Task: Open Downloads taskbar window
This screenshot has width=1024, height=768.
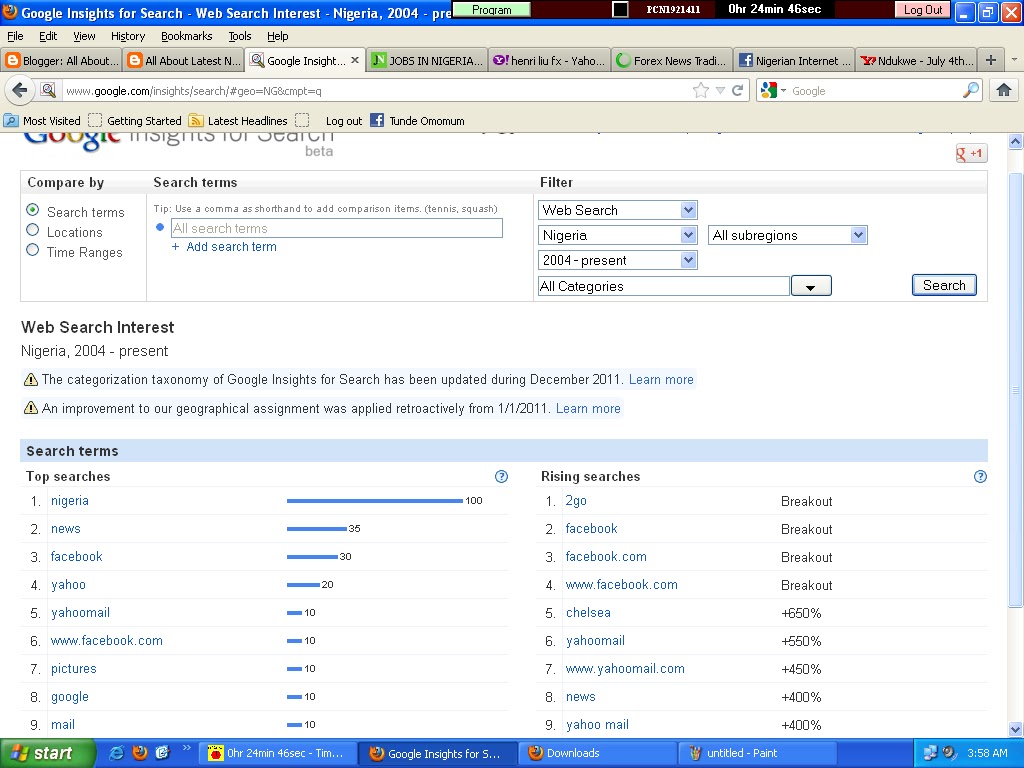Action: 597,753
